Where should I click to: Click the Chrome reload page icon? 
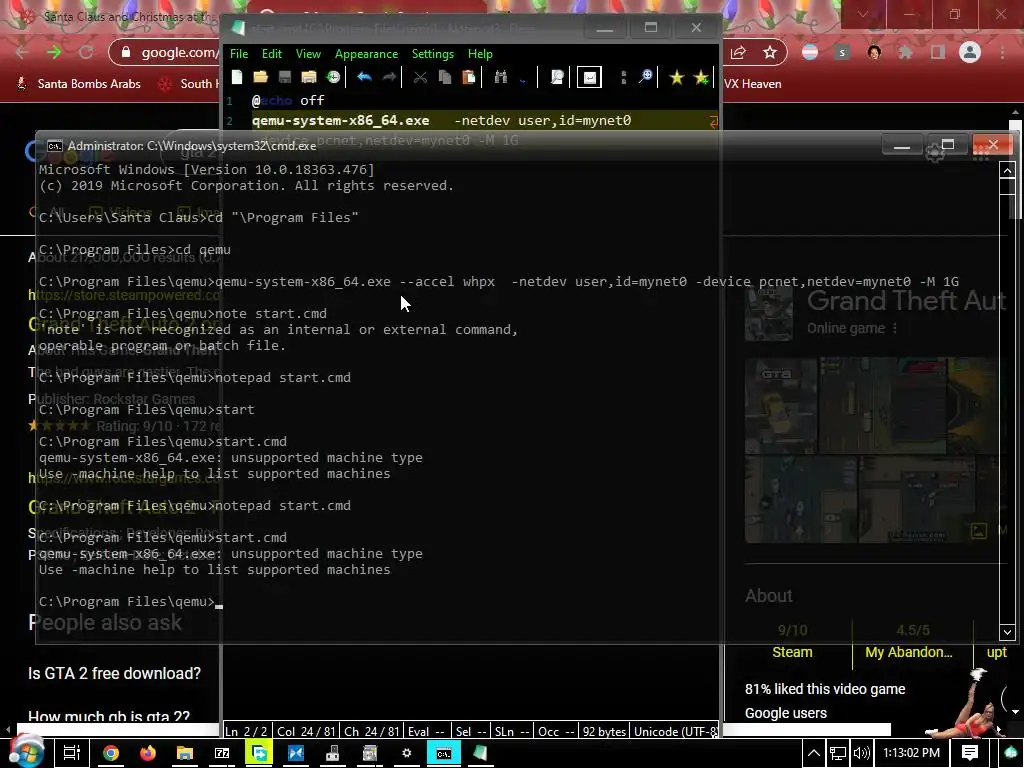click(x=86, y=52)
